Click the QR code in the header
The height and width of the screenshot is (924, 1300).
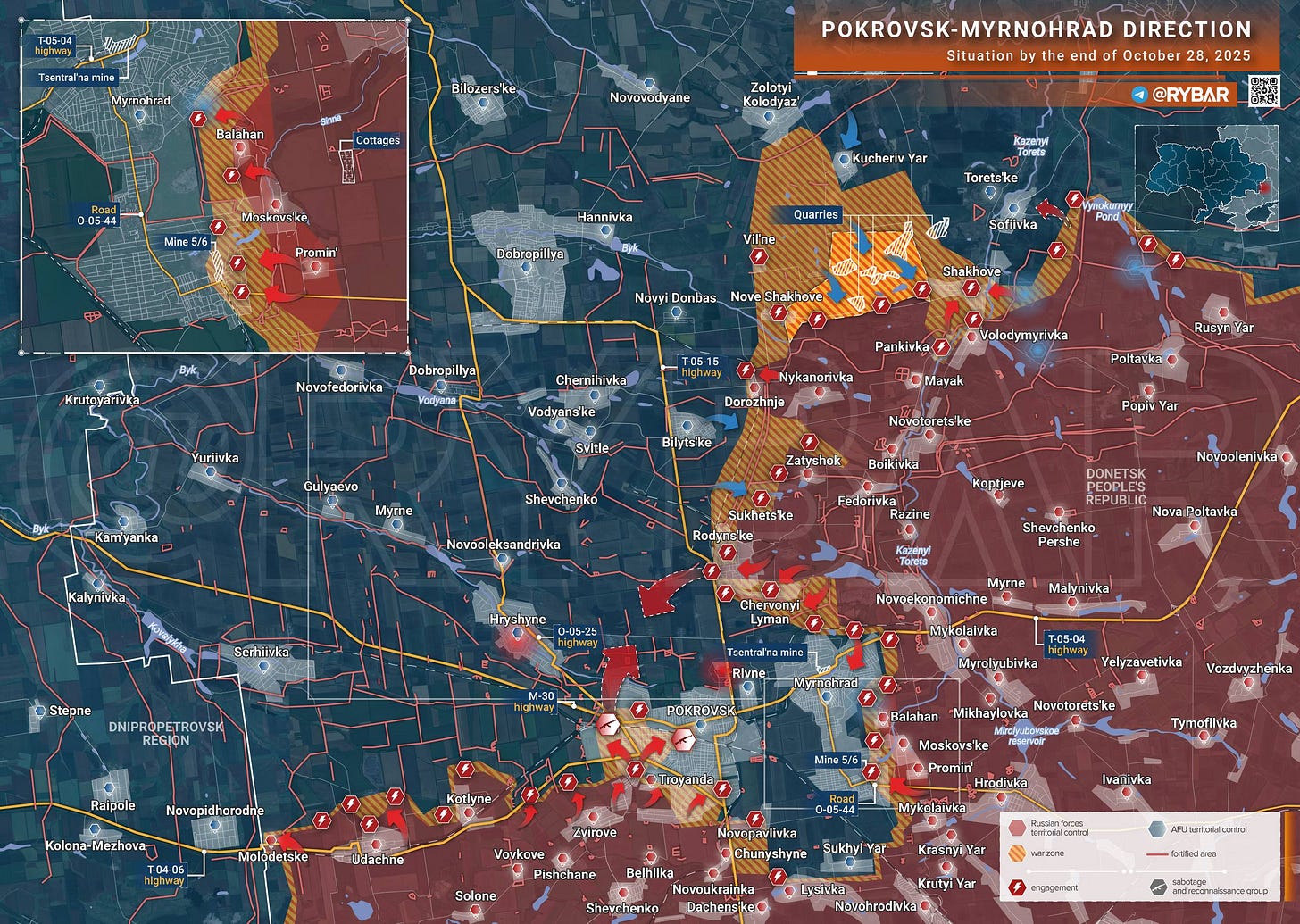click(1265, 92)
